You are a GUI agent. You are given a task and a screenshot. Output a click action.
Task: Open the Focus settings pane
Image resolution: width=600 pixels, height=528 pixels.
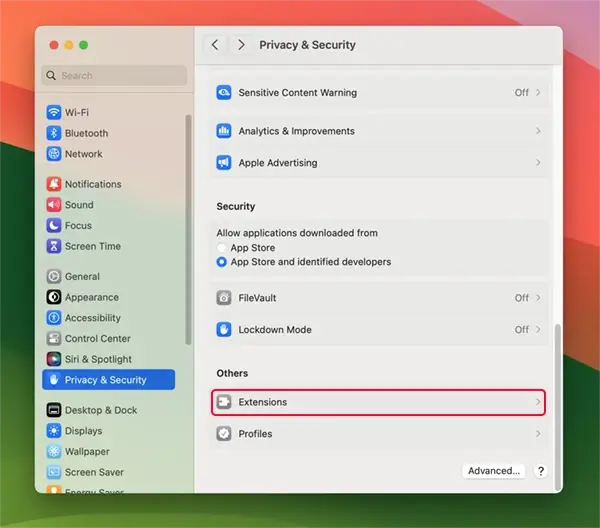(109, 225)
